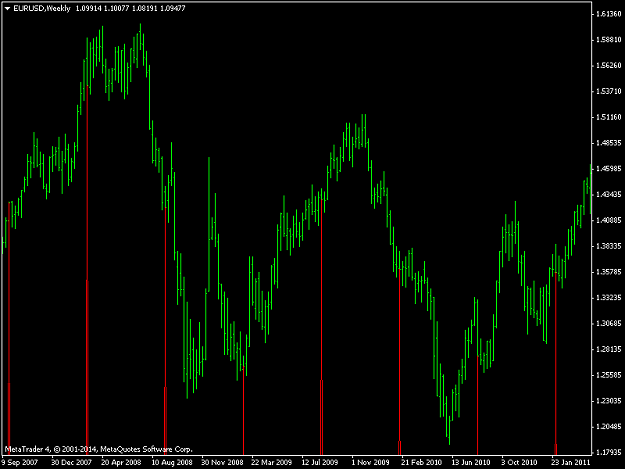Click the 1 Nov 2009 date label

[x=370, y=462]
